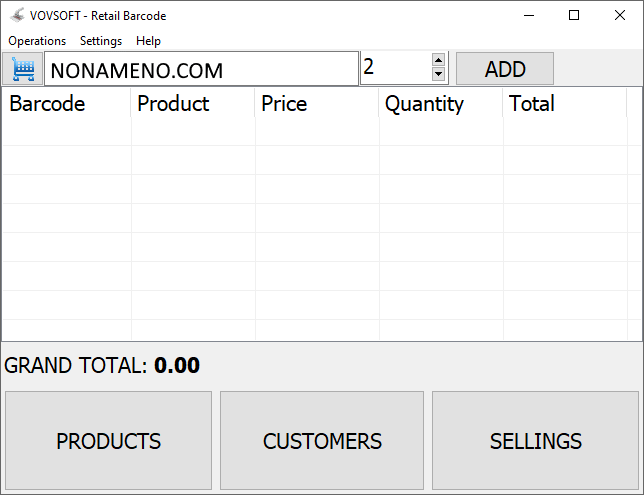Click the VOVSOFT app icon in title bar

point(17,16)
